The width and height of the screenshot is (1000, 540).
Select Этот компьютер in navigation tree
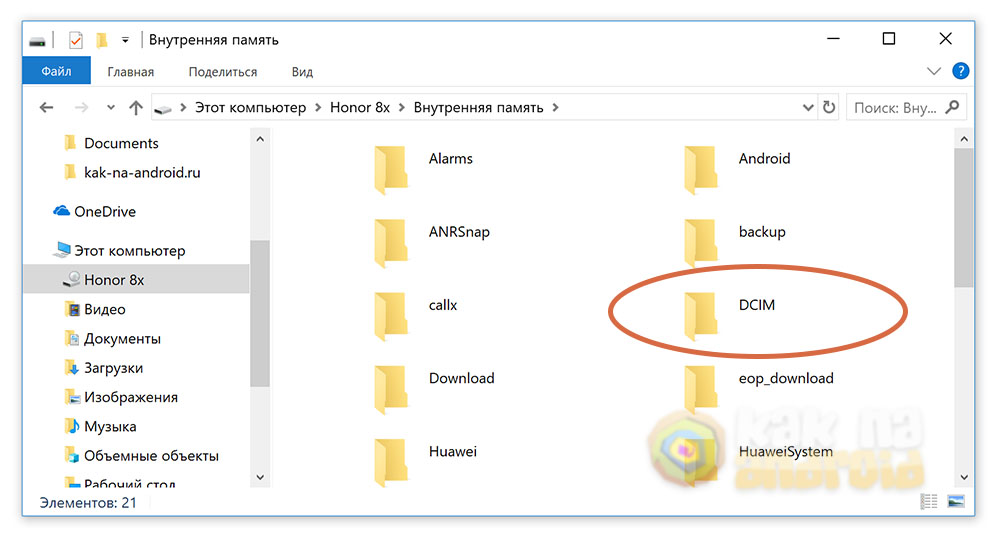[129, 251]
